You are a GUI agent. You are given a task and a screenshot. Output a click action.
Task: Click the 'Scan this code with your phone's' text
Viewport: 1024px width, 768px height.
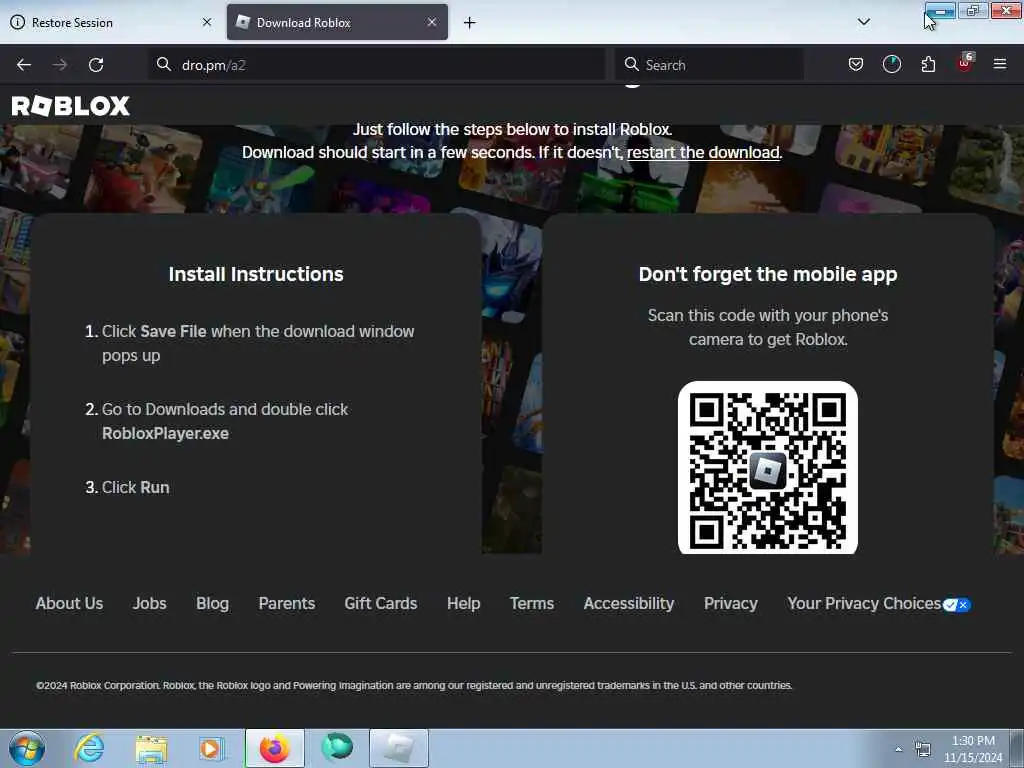[x=768, y=315]
